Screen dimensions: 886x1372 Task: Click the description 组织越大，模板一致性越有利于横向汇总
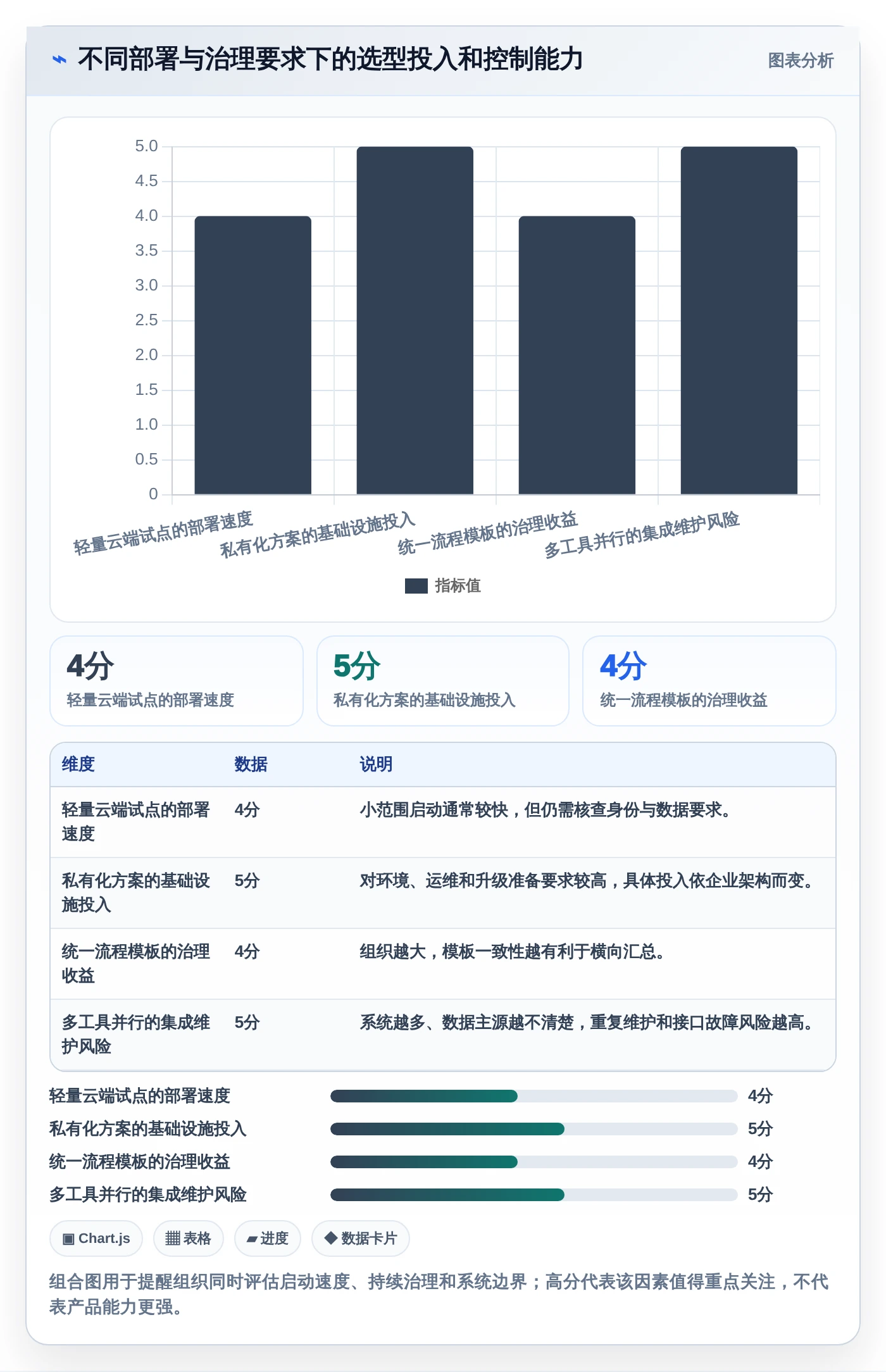(512, 952)
